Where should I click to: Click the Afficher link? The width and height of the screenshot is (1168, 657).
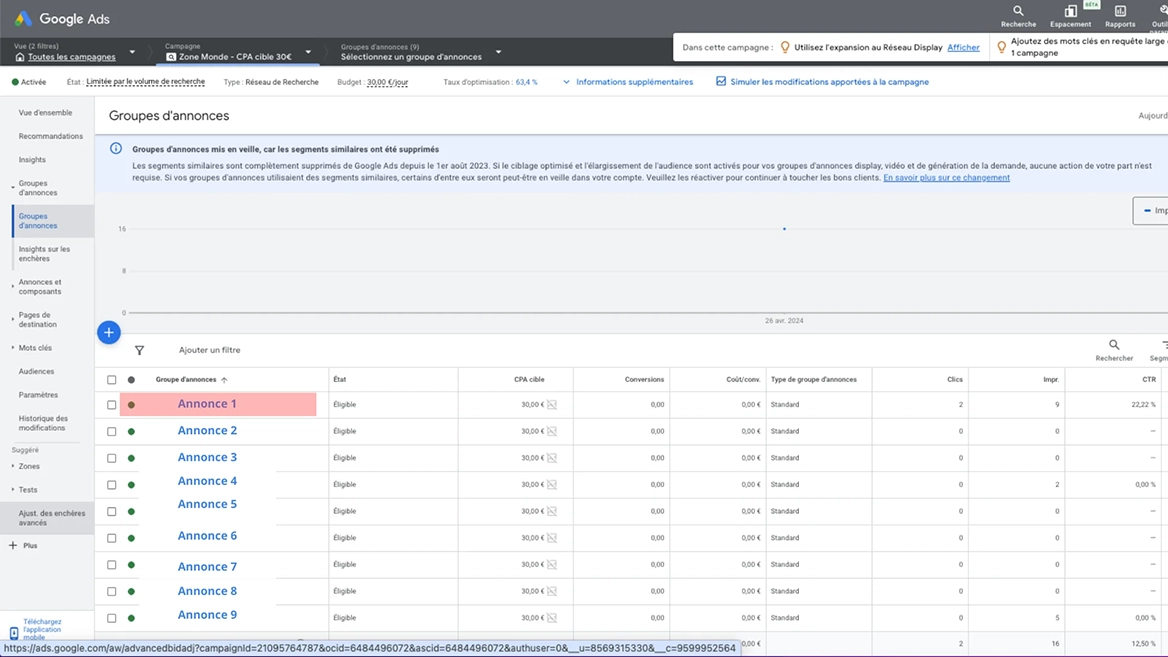[x=963, y=47]
